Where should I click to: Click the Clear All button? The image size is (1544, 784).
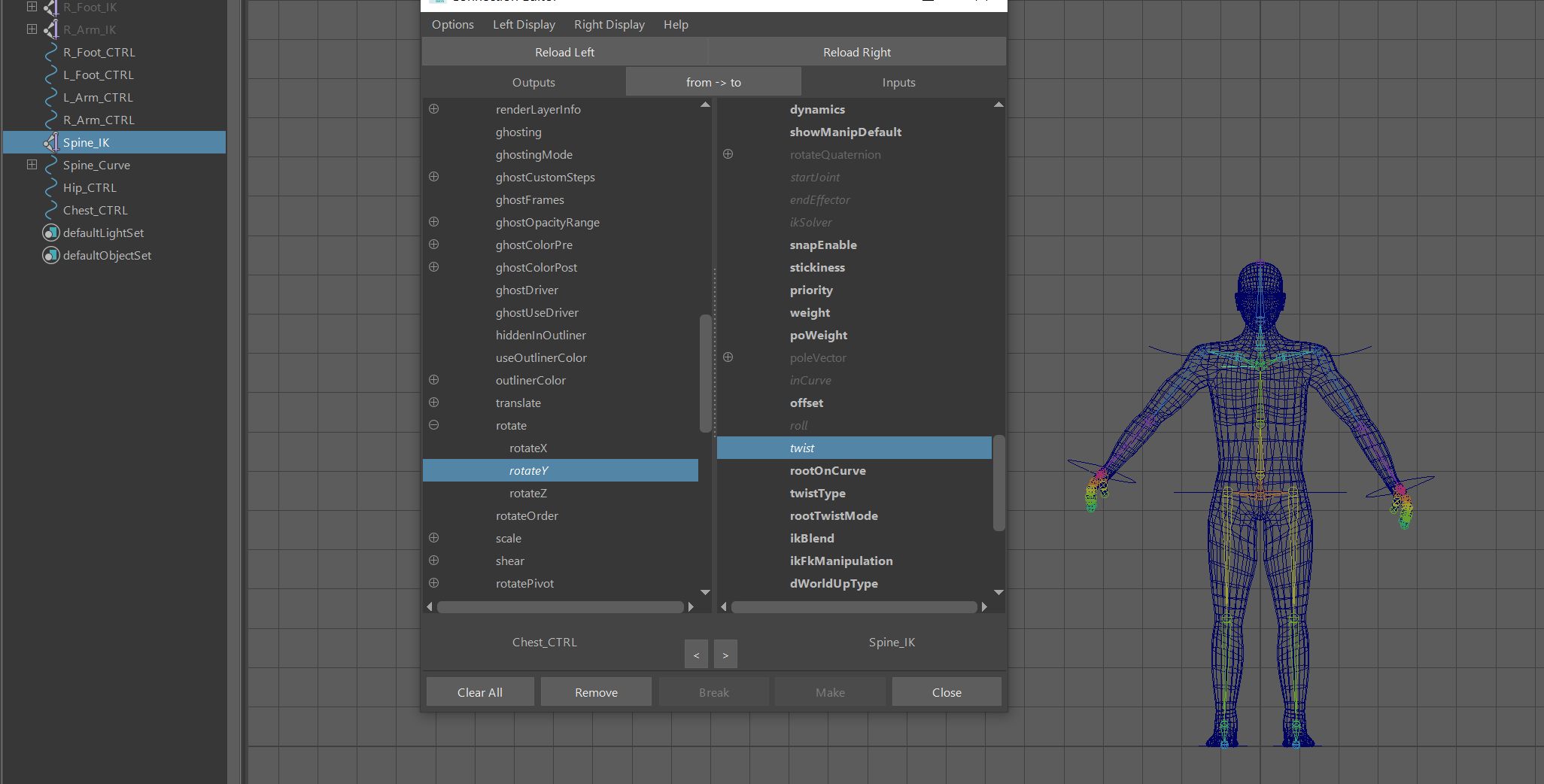pyautogui.click(x=479, y=691)
